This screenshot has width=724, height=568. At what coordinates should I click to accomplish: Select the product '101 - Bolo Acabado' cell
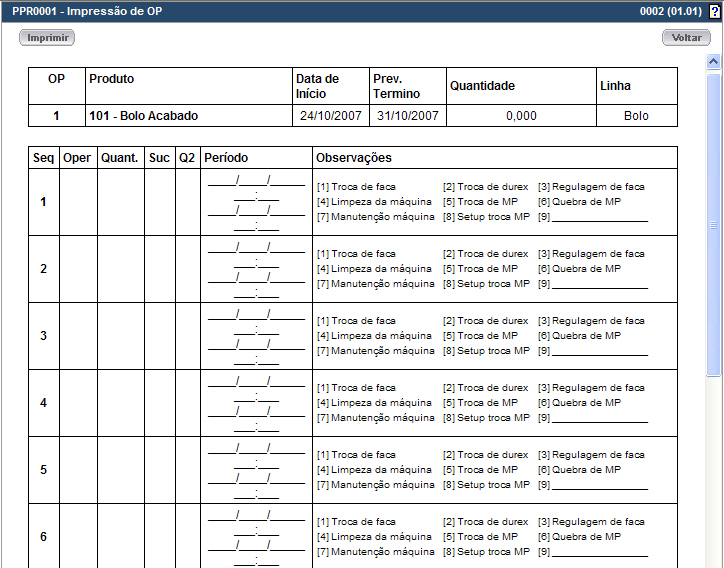pyautogui.click(x=144, y=116)
